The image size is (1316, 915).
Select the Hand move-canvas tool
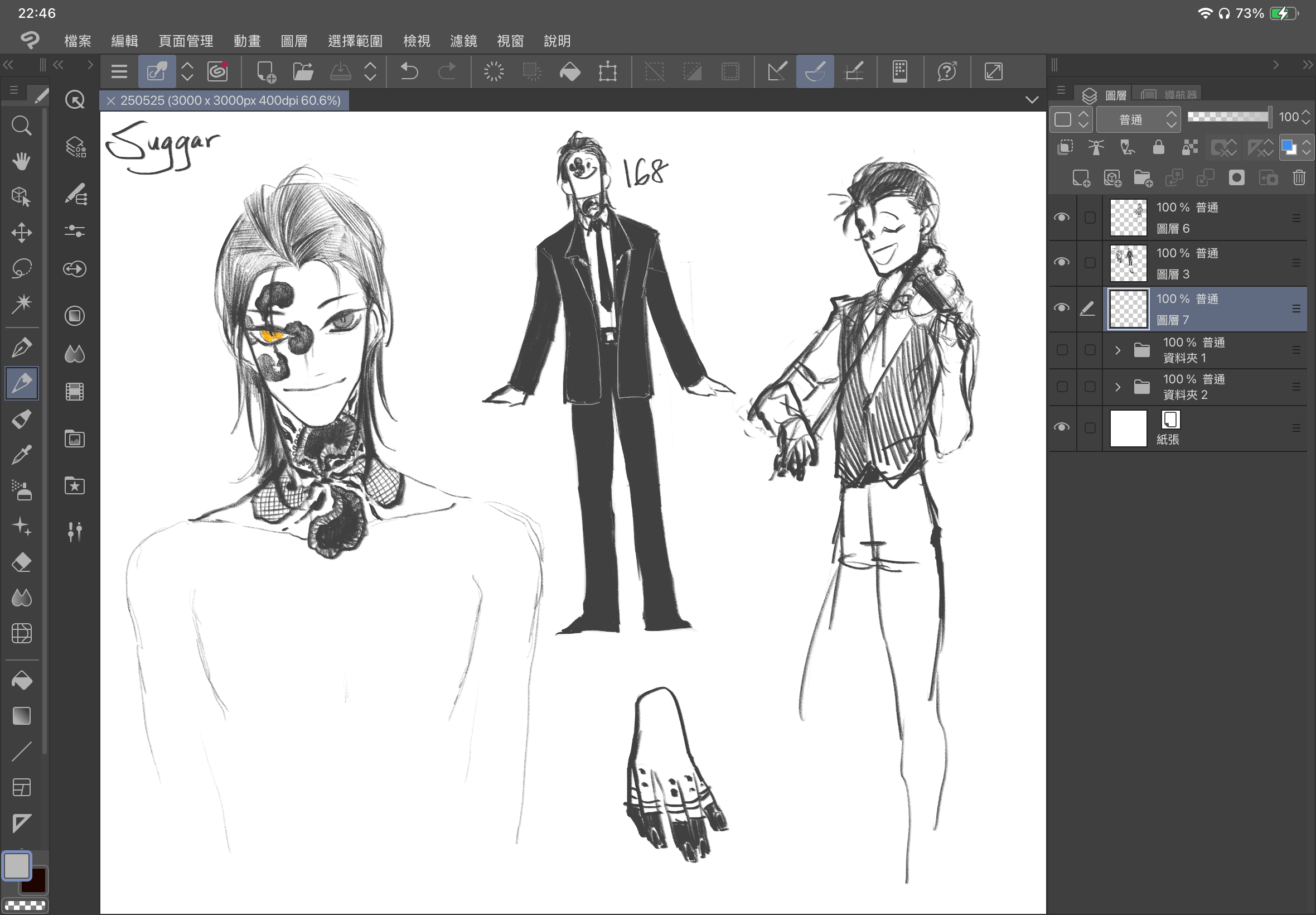click(21, 161)
